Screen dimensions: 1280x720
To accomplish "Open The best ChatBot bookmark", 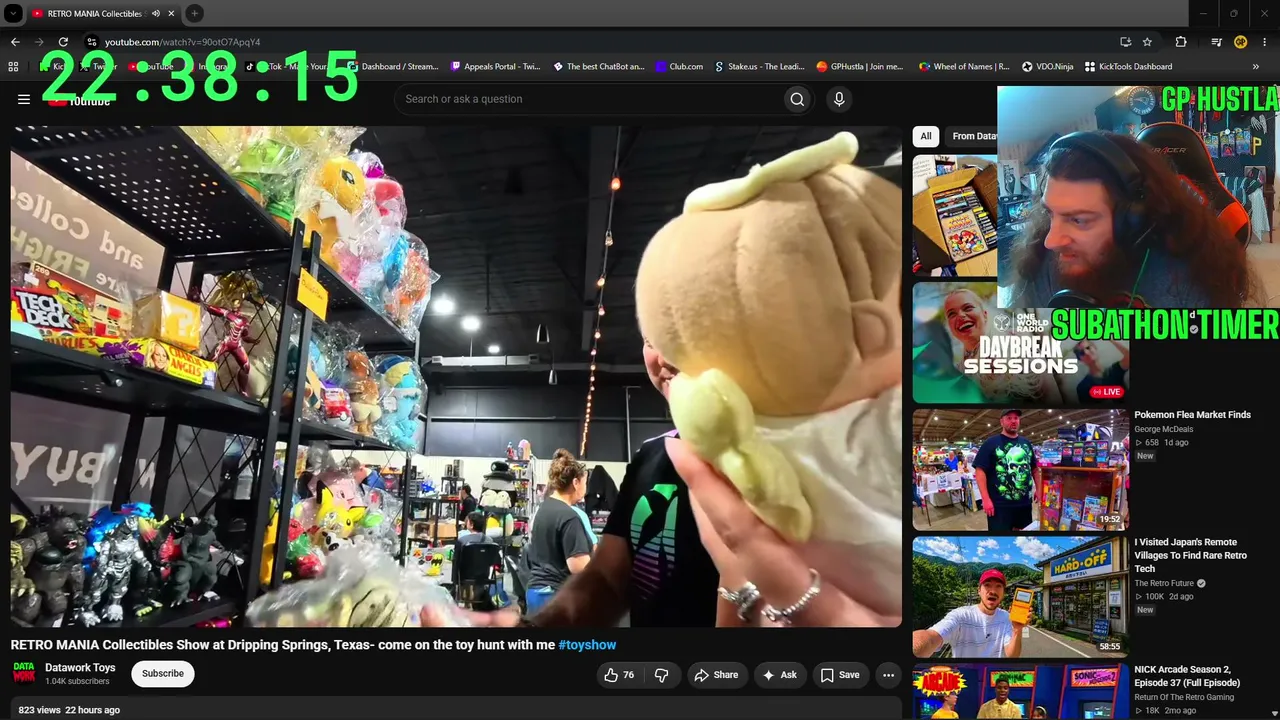I will pos(599,67).
